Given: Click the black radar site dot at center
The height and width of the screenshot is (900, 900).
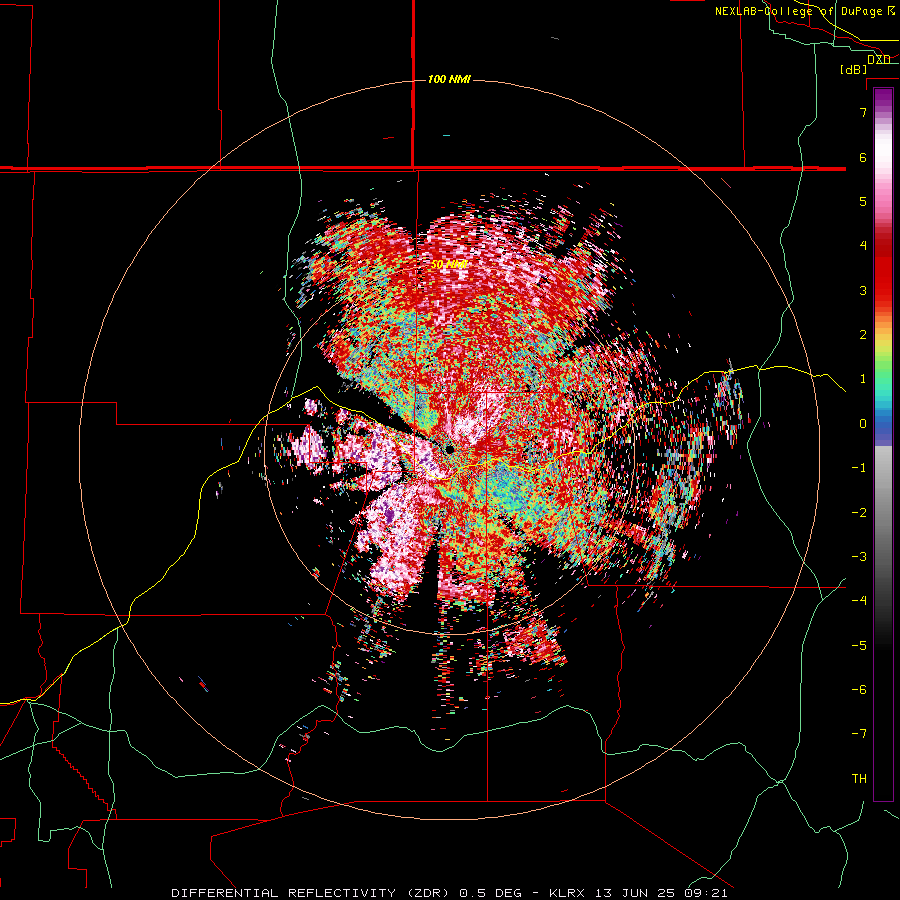Looking at the screenshot, I should click(x=449, y=448).
